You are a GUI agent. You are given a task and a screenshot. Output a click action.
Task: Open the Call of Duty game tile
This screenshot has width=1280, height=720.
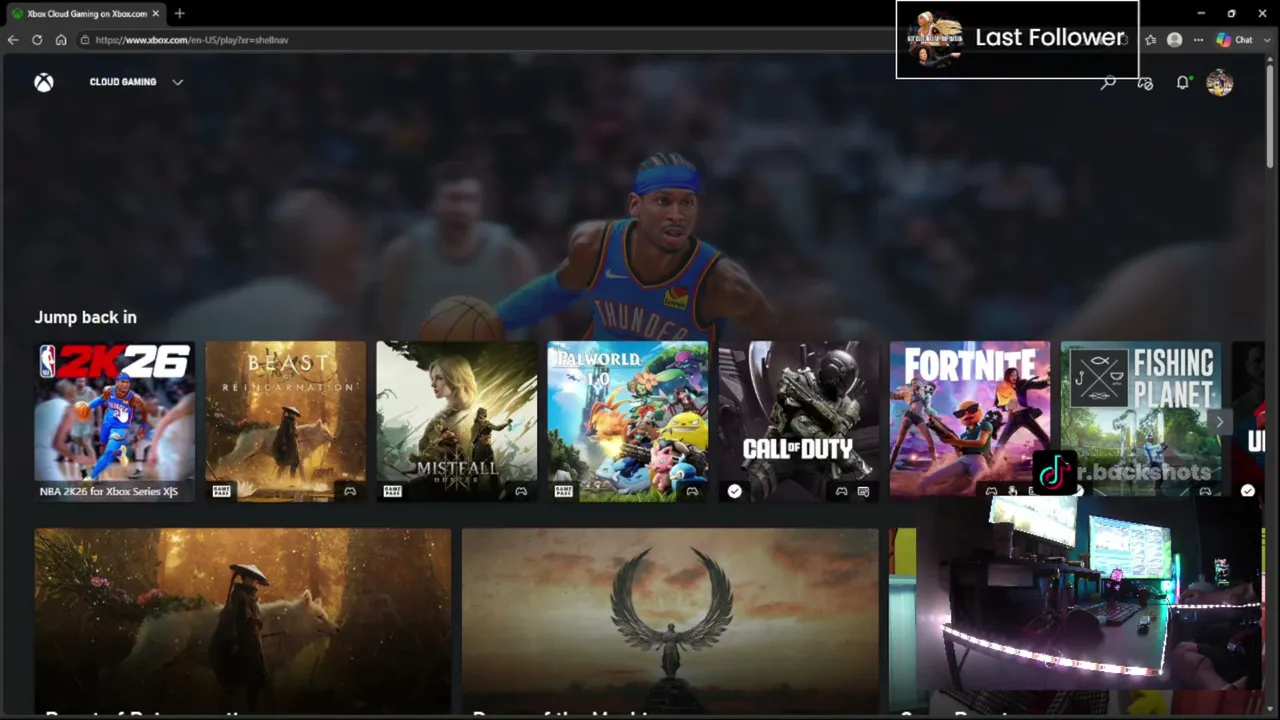[x=799, y=421]
